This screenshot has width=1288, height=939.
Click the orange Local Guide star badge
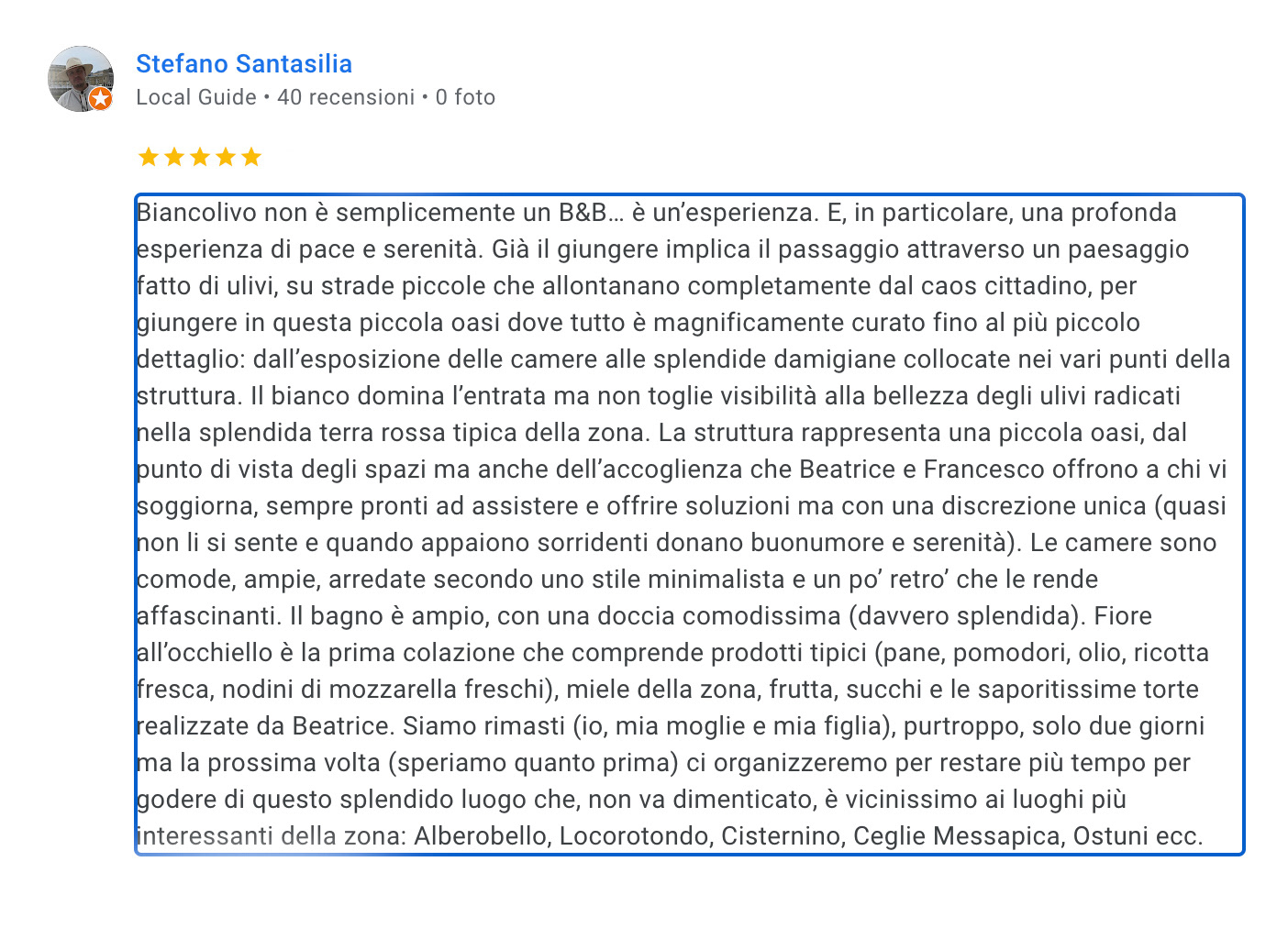click(x=101, y=98)
